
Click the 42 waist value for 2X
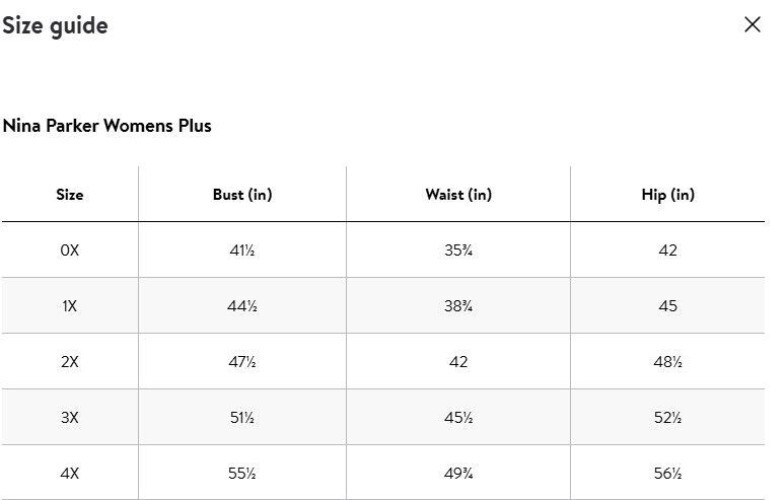click(459, 362)
